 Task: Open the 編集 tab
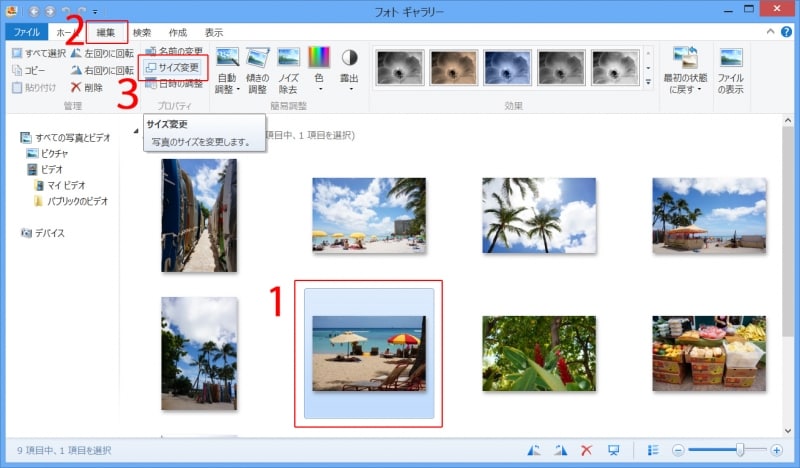click(x=106, y=32)
